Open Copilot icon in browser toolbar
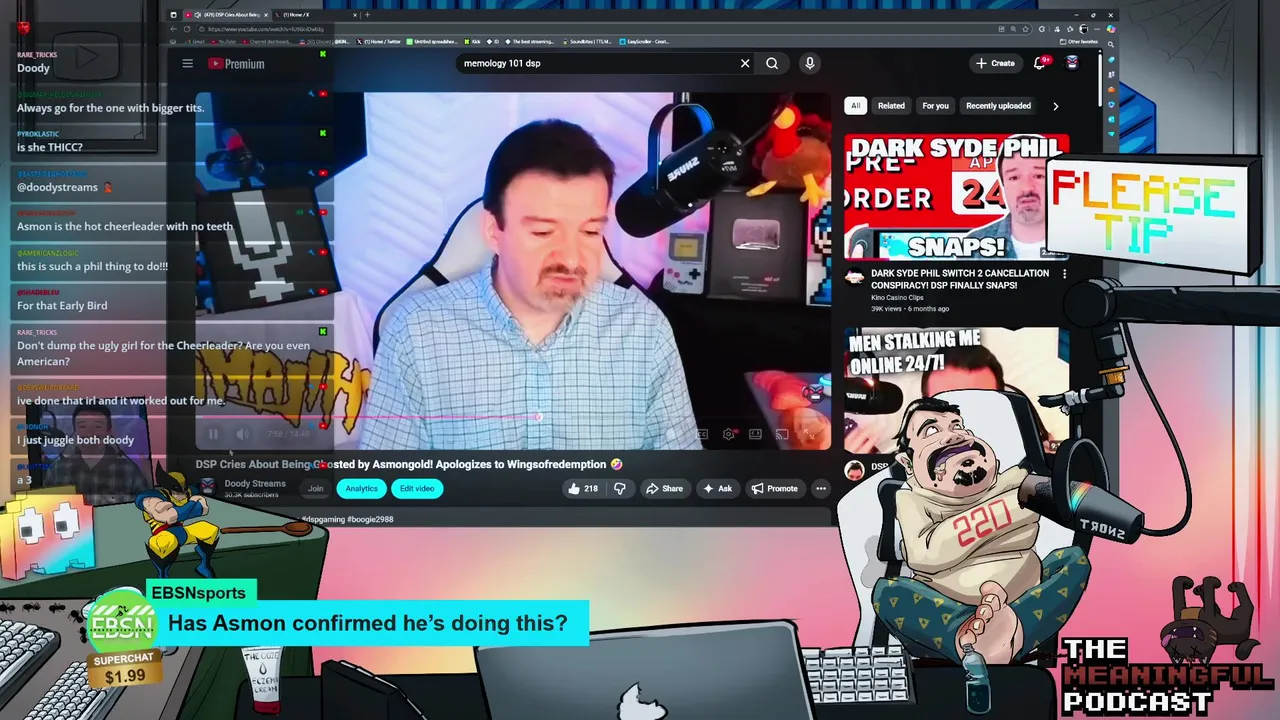Image resolution: width=1280 pixels, height=720 pixels. click(x=1110, y=29)
